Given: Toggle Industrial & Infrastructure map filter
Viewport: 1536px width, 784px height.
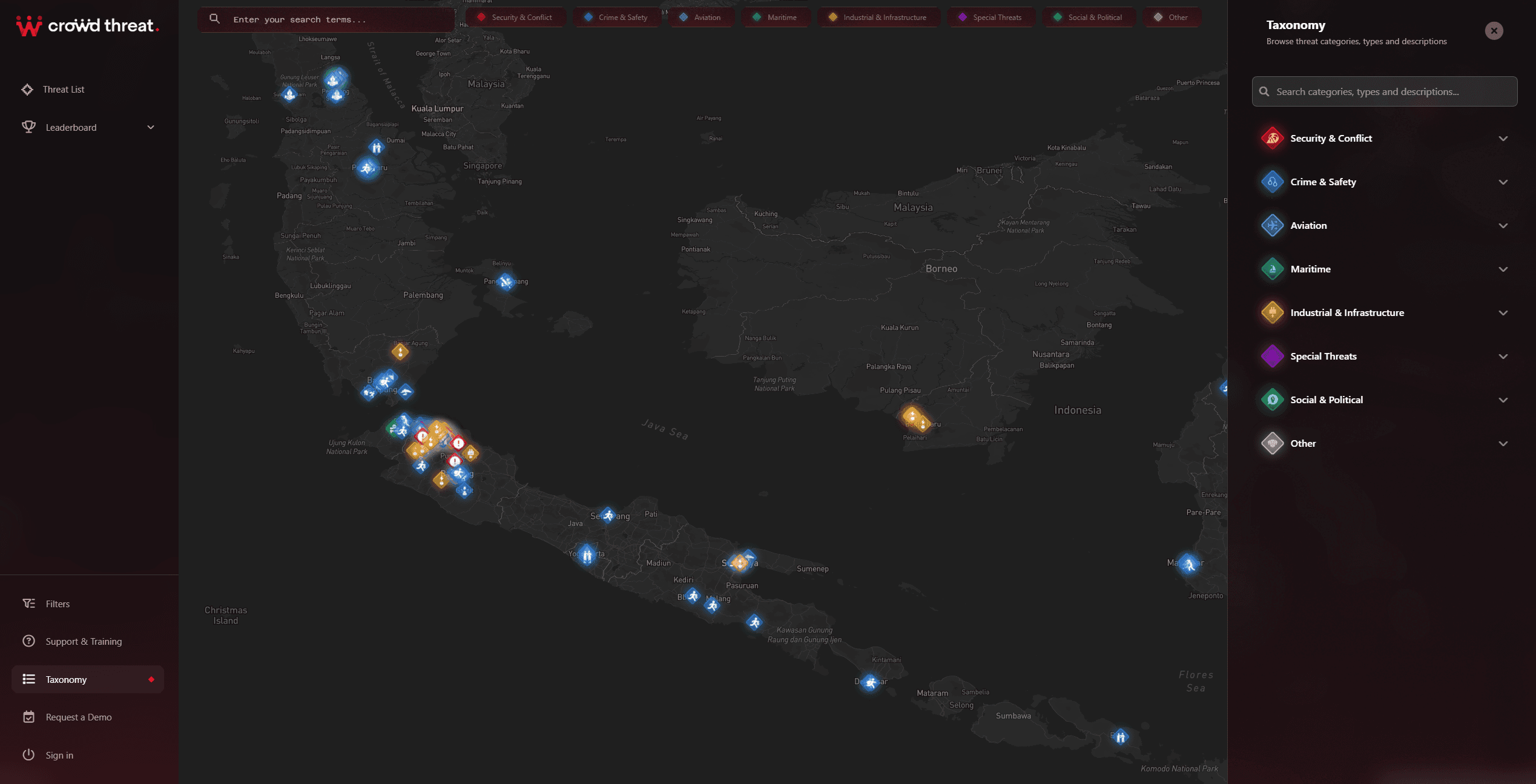Looking at the screenshot, I should coord(878,18).
